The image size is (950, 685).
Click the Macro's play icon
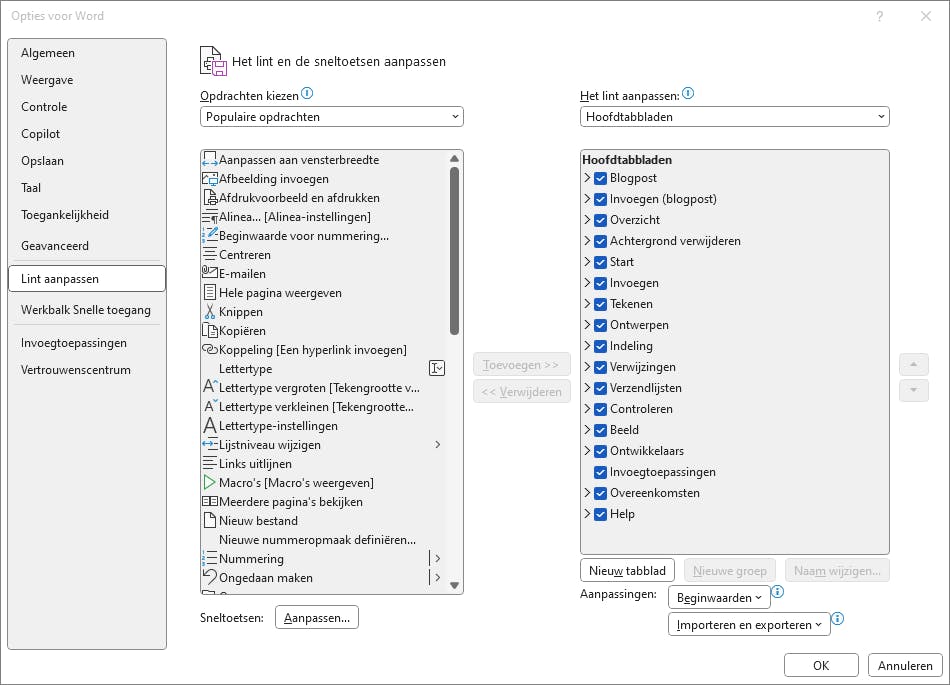210,483
